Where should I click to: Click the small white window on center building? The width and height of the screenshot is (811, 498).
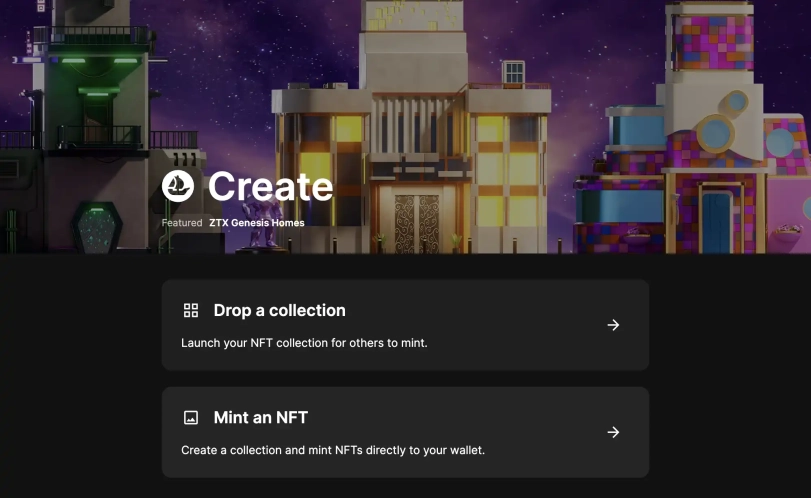(x=513, y=72)
